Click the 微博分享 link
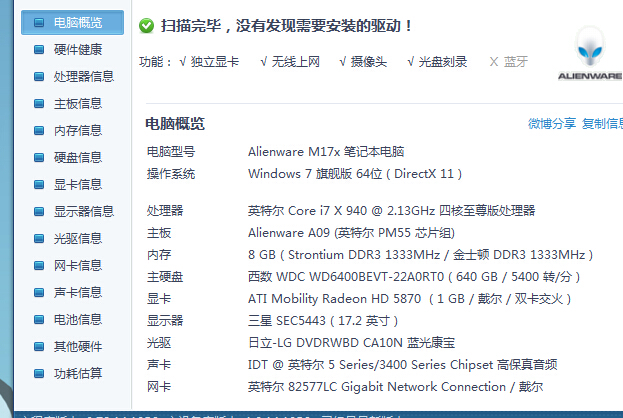Viewport: 623px width, 418px height. click(552, 124)
